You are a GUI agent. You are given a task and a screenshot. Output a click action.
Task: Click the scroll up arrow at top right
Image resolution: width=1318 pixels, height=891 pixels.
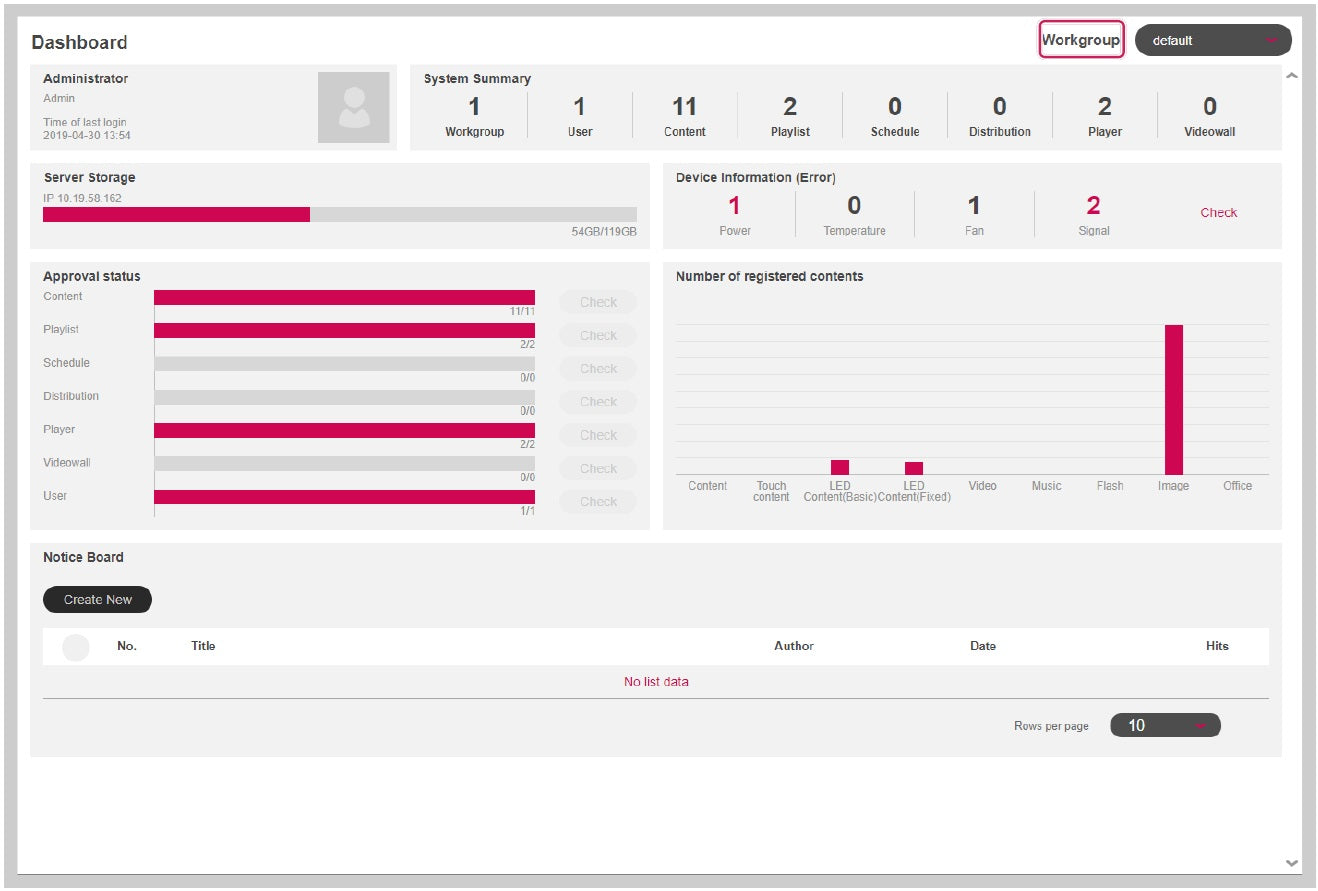[x=1291, y=76]
